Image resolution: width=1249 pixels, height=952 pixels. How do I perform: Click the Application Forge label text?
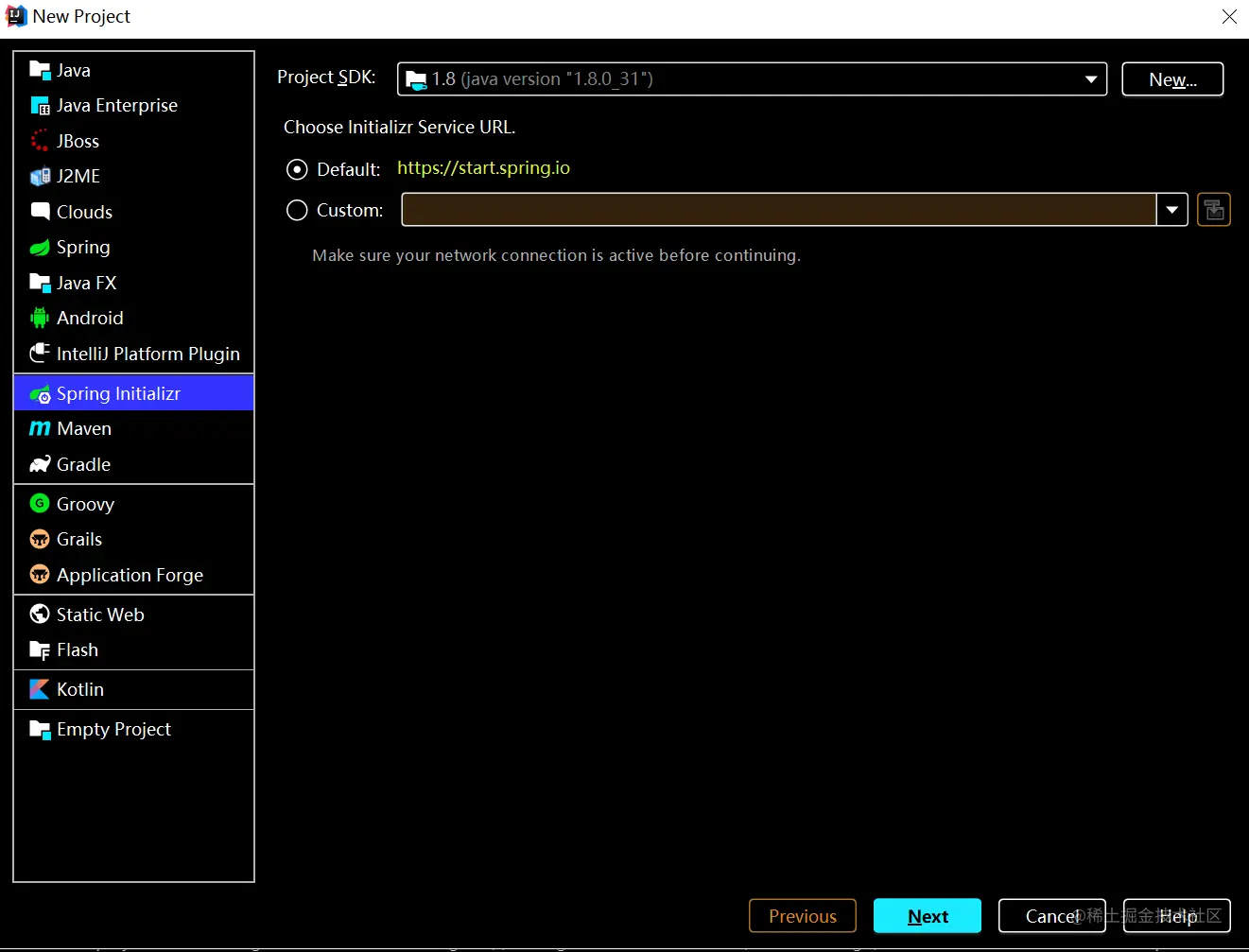130,575
